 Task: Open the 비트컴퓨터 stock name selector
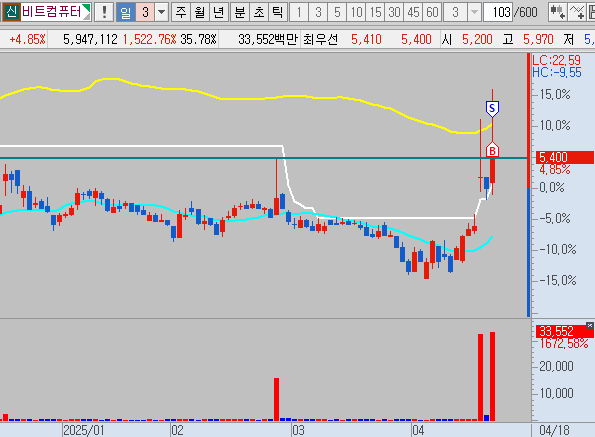click(55, 12)
